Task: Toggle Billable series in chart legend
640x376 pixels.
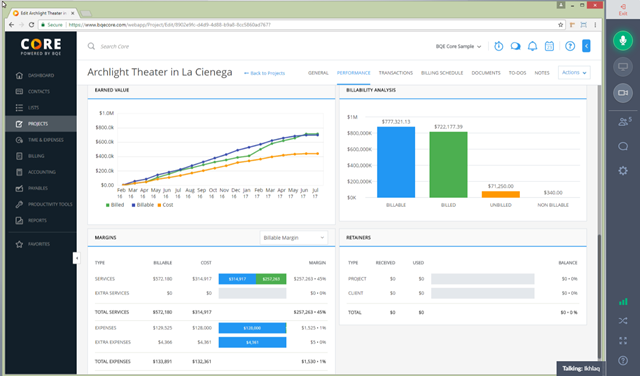Action: pos(142,205)
